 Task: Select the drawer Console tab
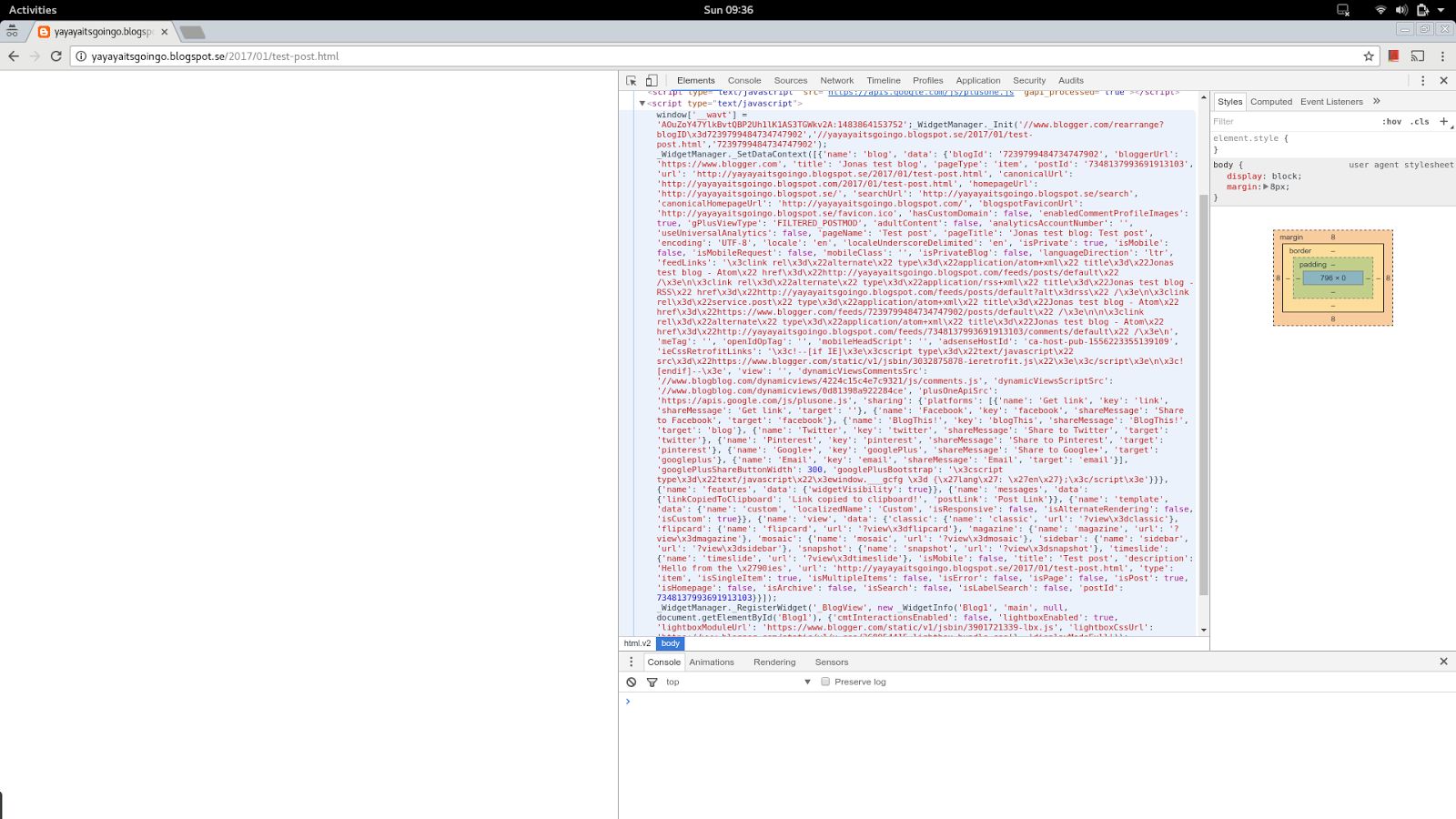click(664, 662)
